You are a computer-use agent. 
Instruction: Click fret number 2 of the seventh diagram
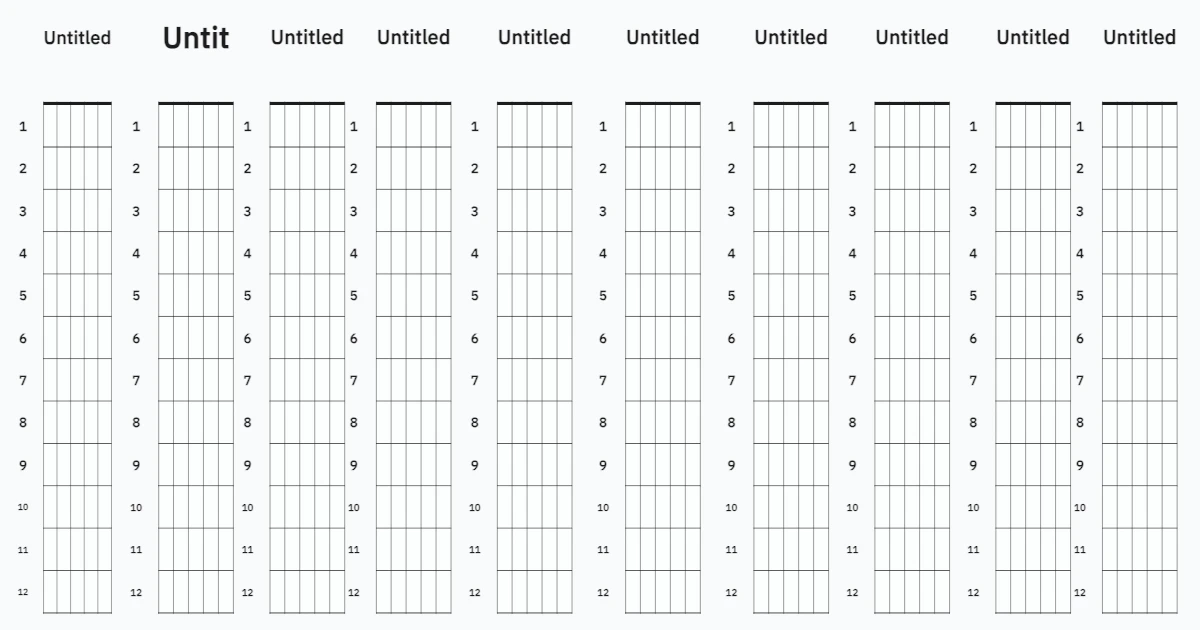pyautogui.click(x=731, y=169)
